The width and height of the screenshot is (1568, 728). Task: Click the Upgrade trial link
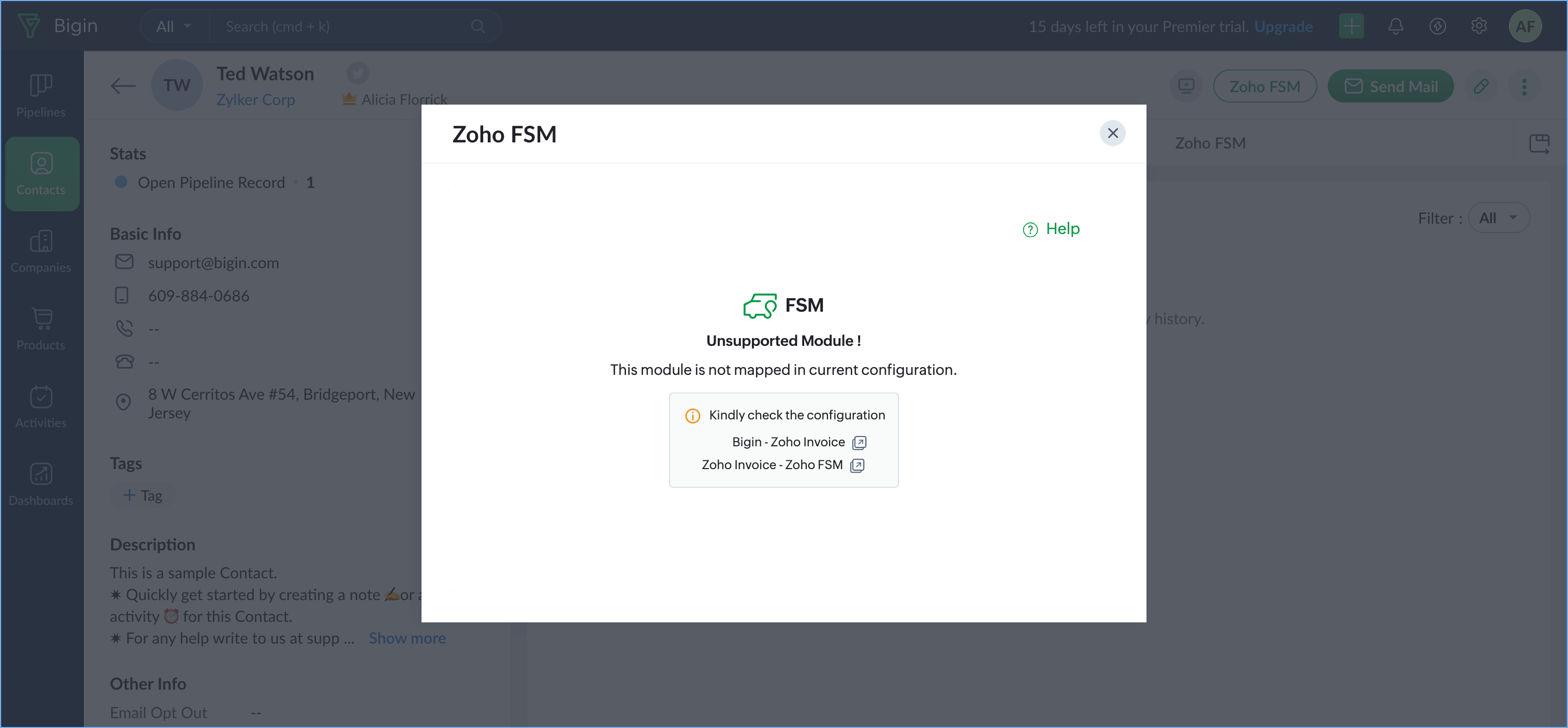click(x=1283, y=26)
